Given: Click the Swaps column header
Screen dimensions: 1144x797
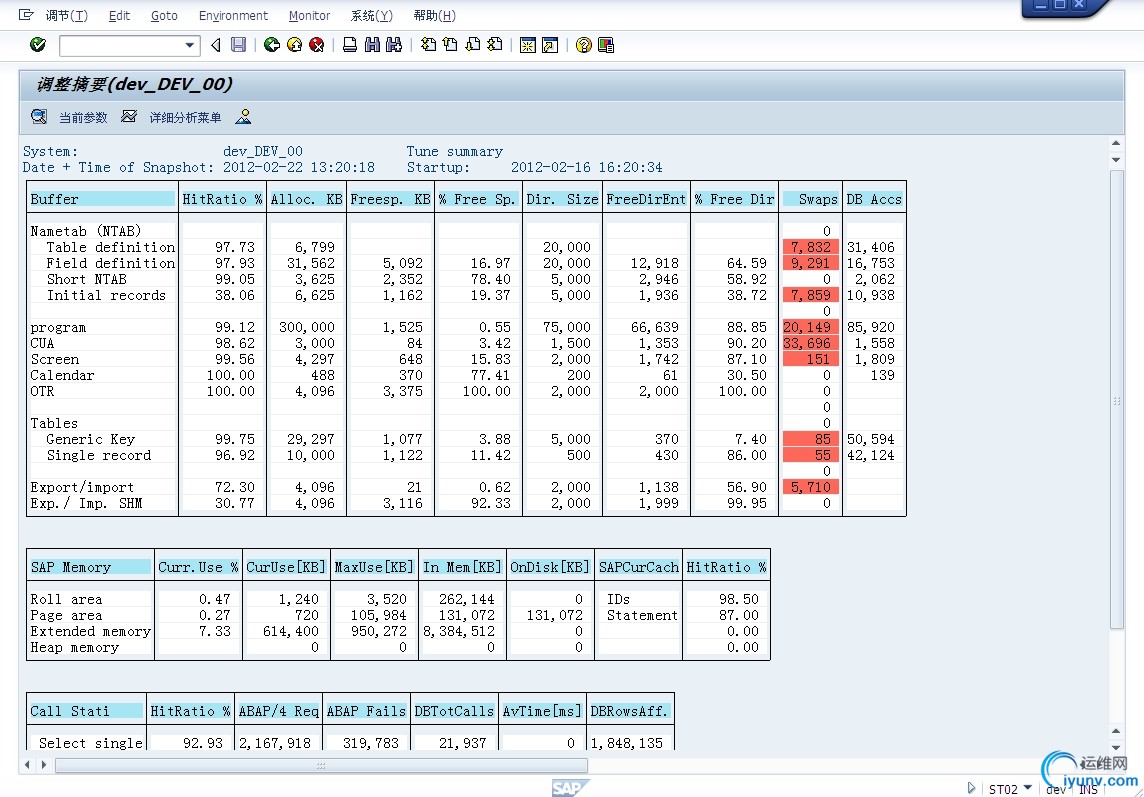Looking at the screenshot, I should coord(811,199).
